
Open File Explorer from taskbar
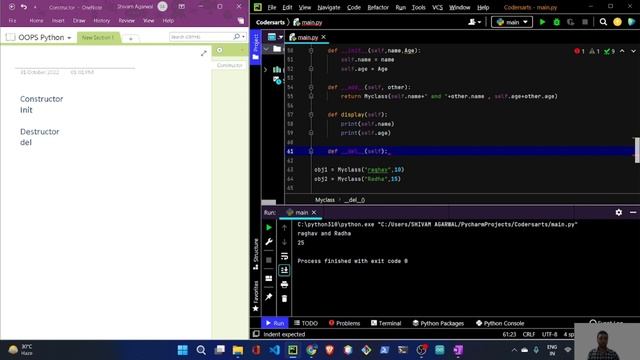(x=238, y=350)
